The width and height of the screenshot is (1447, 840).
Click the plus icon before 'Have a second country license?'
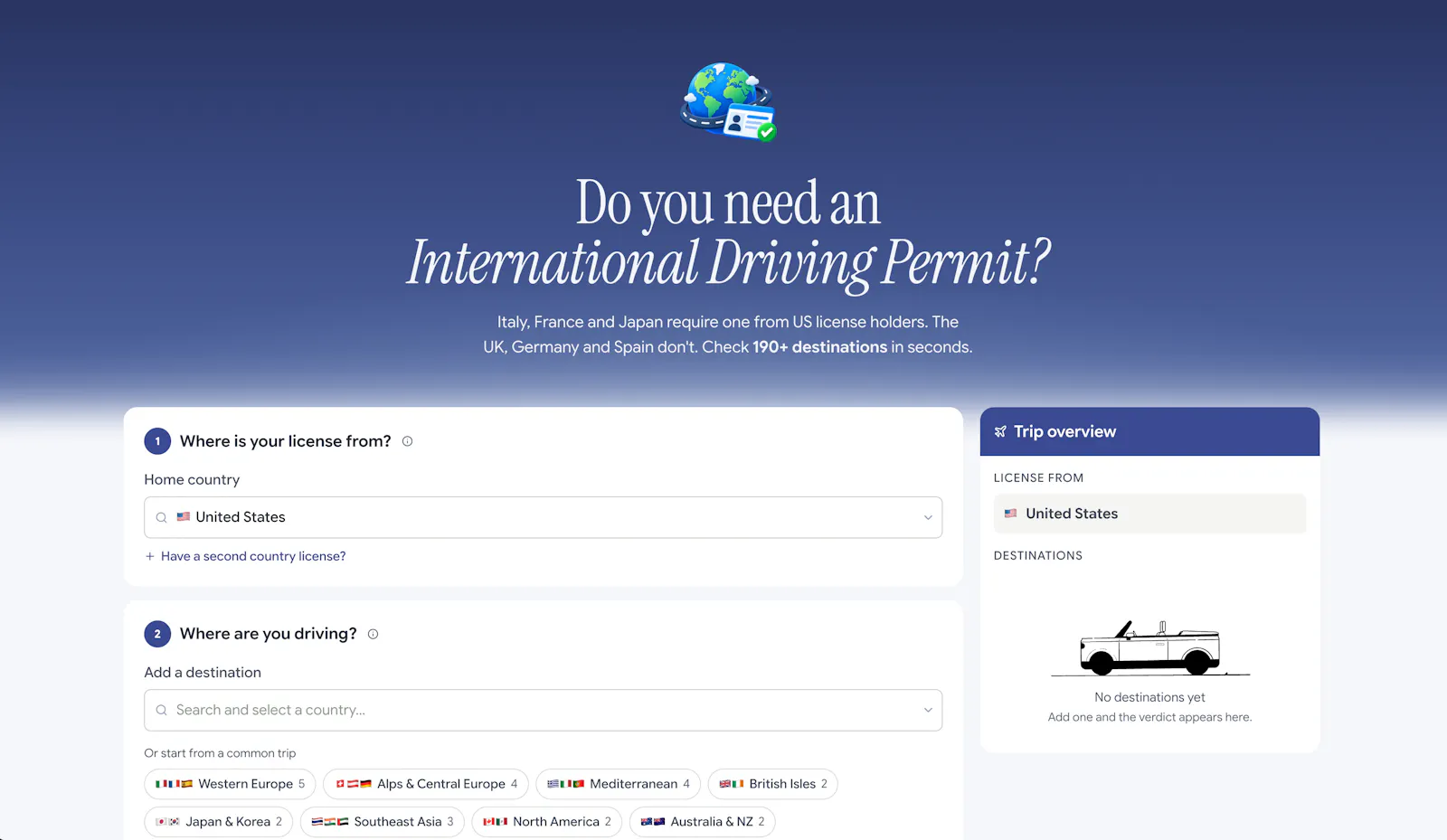coord(150,556)
